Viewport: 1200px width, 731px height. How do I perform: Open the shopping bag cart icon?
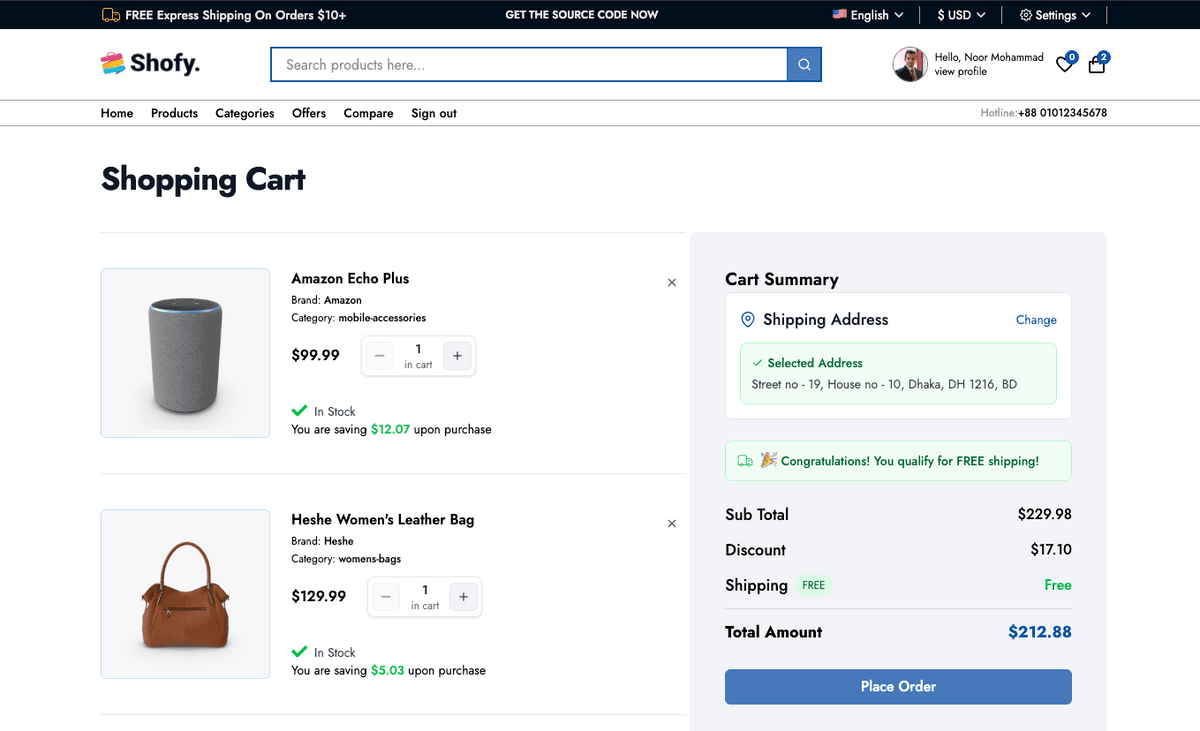[x=1097, y=65]
